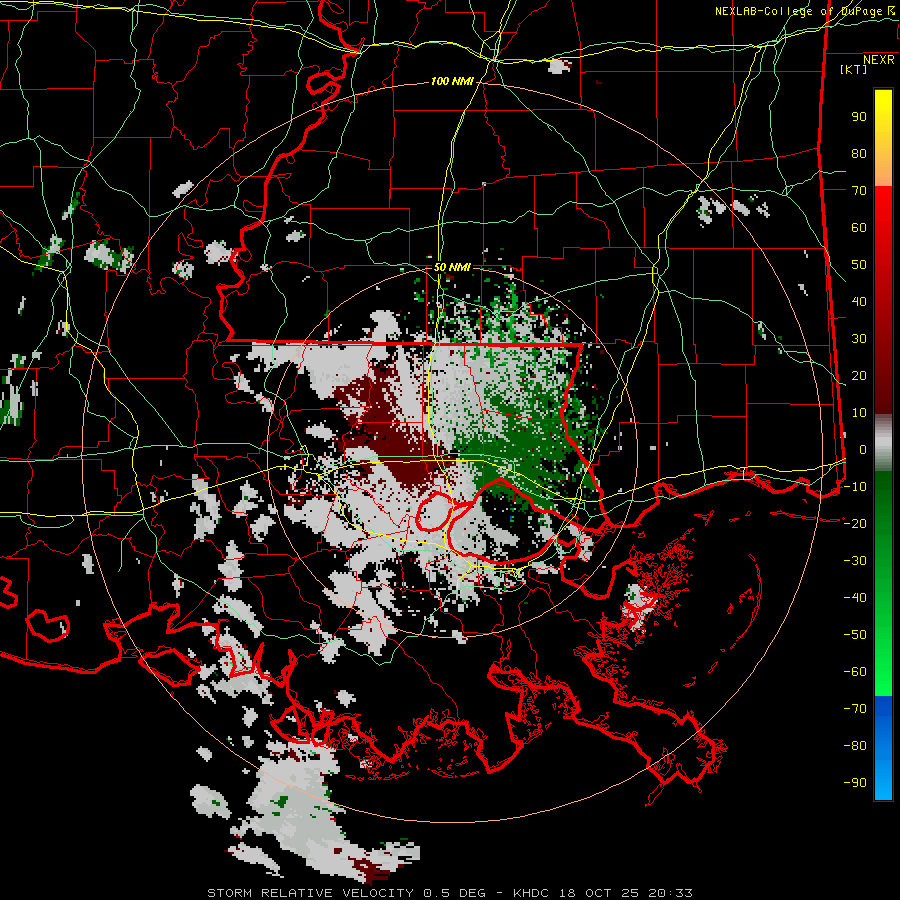Click the "STORM RELATIVE VELOCITY" caption text
Viewport: 900px width, 900px height.
(x=310, y=893)
